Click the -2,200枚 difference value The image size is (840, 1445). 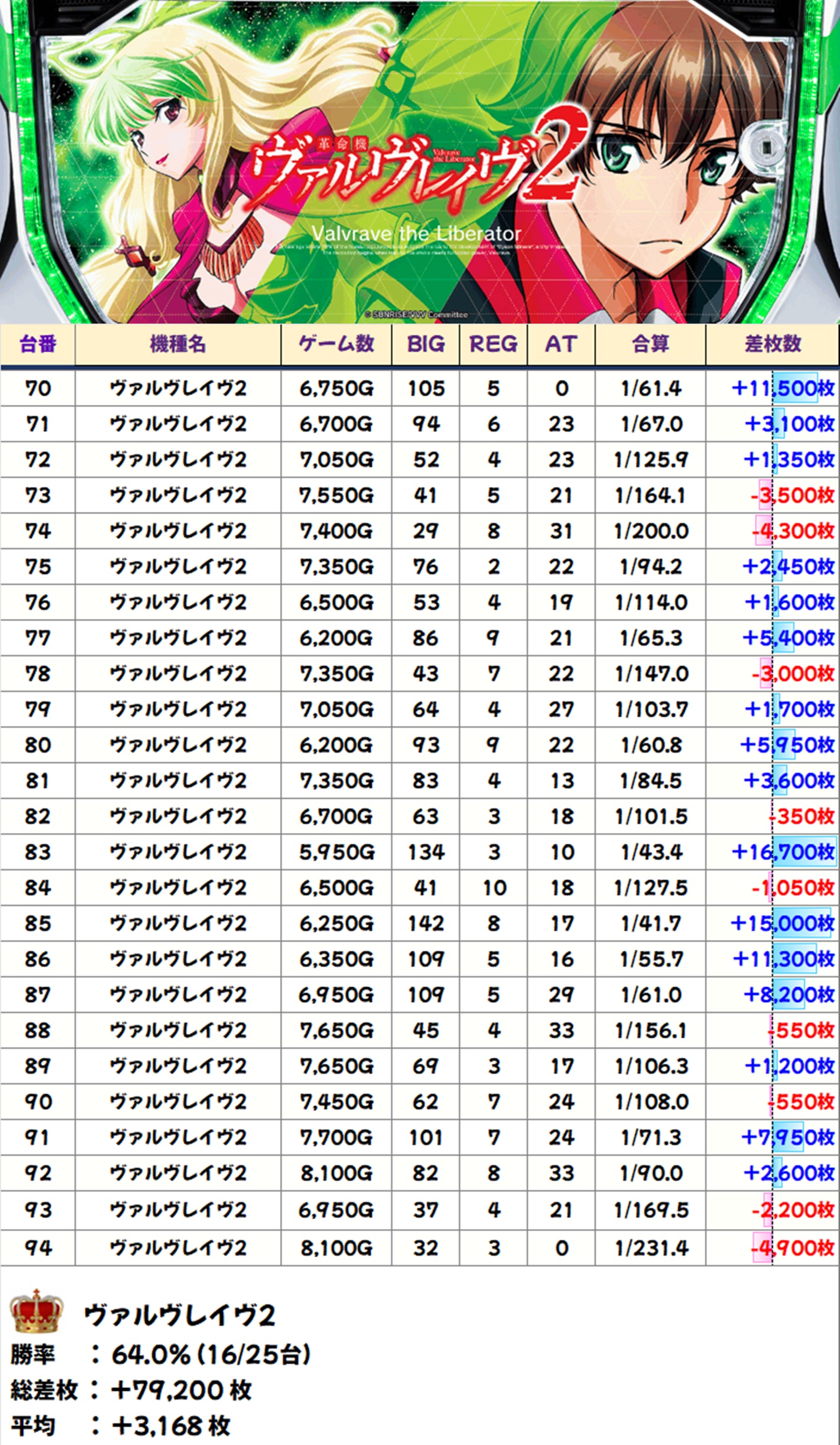point(793,1210)
